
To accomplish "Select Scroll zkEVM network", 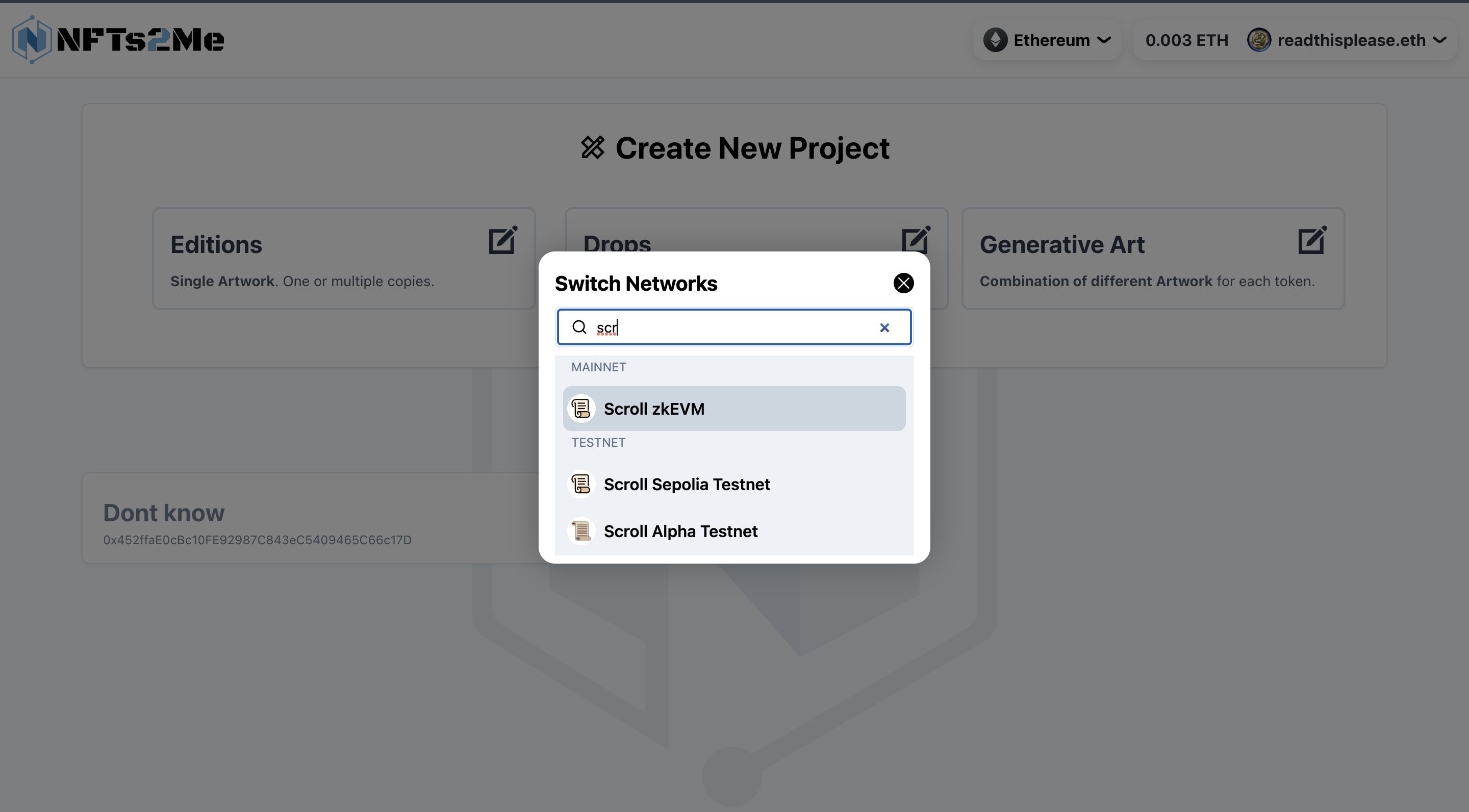I will point(734,408).
